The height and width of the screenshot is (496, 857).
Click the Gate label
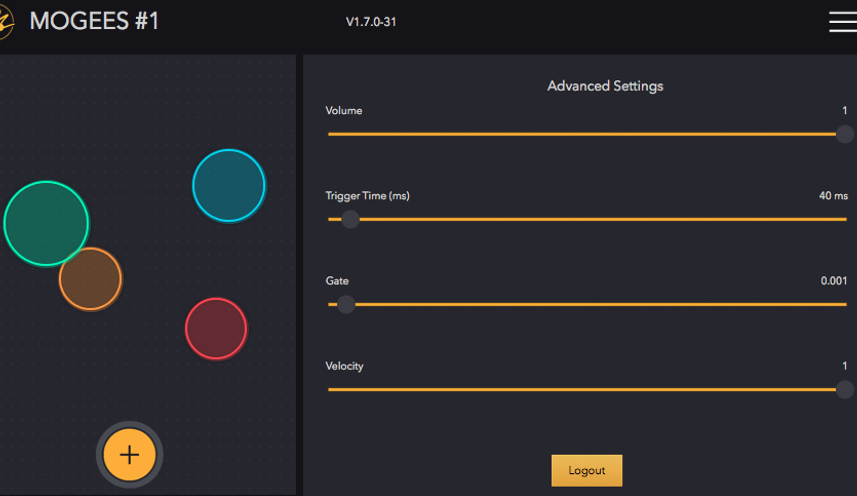coord(337,281)
